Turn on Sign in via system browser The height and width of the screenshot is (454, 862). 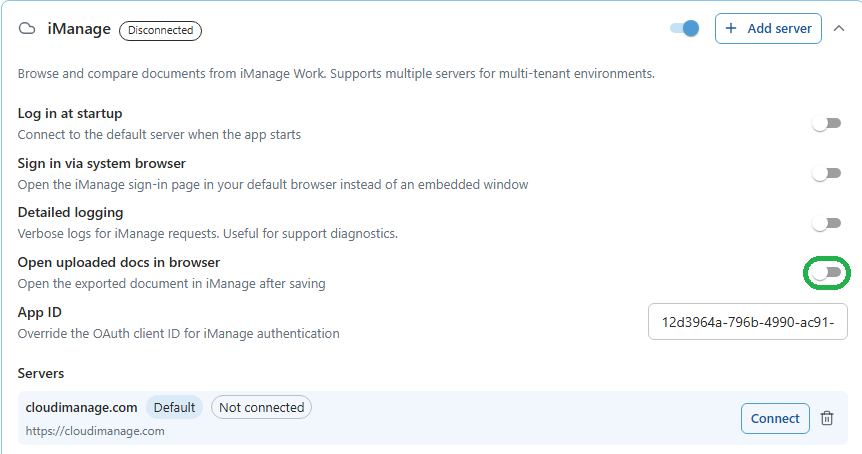coord(827,174)
